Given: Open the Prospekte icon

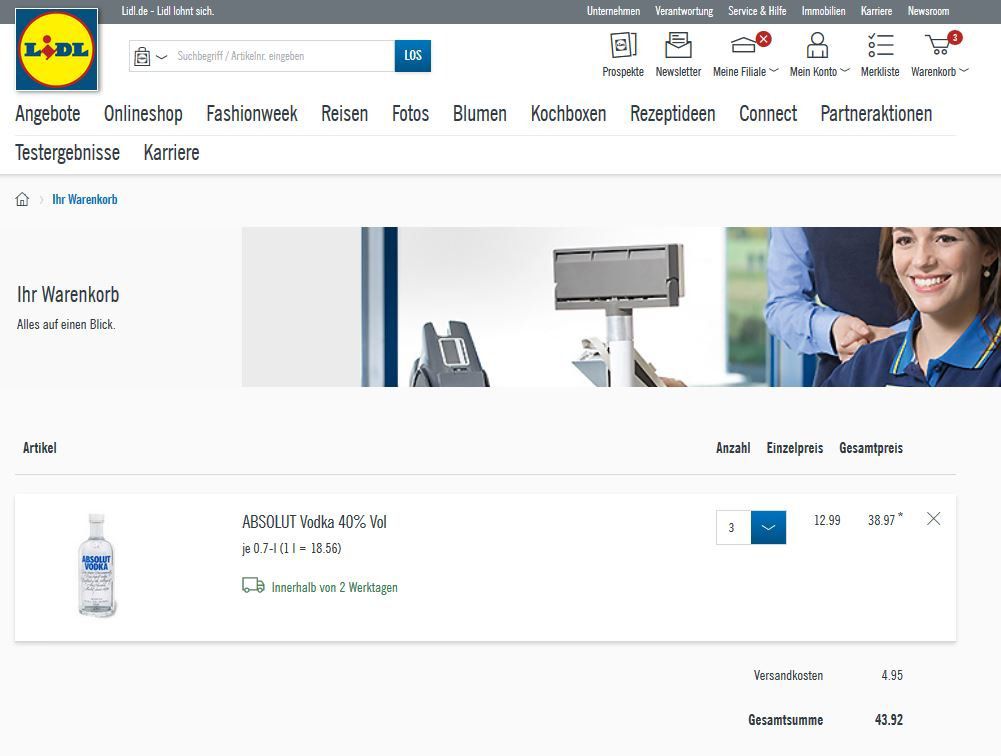Looking at the screenshot, I should (623, 46).
